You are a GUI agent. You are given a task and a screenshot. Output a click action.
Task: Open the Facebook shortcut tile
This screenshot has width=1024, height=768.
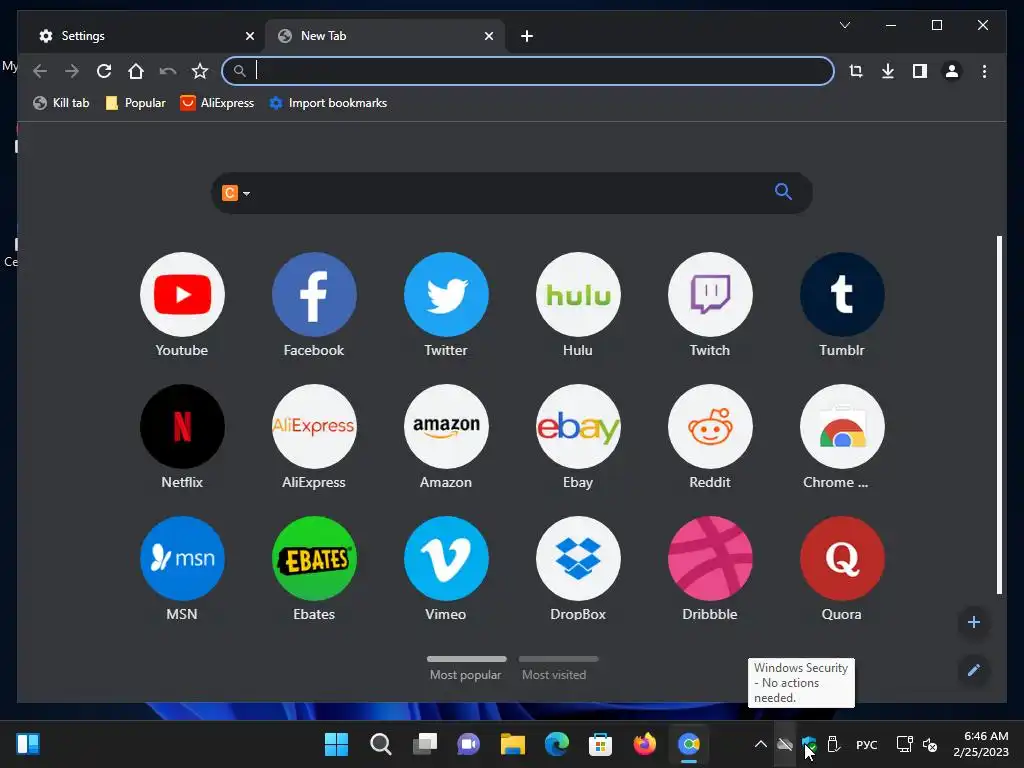[314, 295]
